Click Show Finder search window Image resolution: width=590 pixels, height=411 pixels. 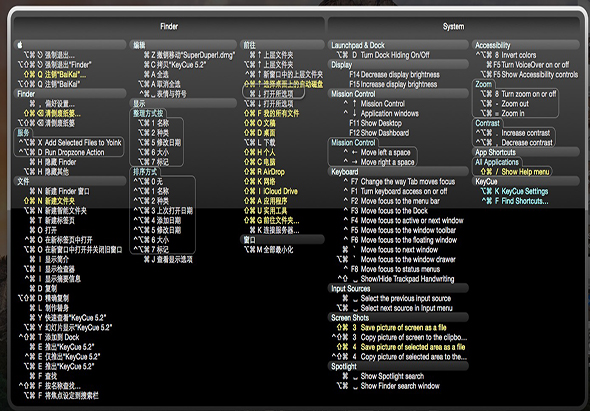pyautogui.click(x=388, y=387)
